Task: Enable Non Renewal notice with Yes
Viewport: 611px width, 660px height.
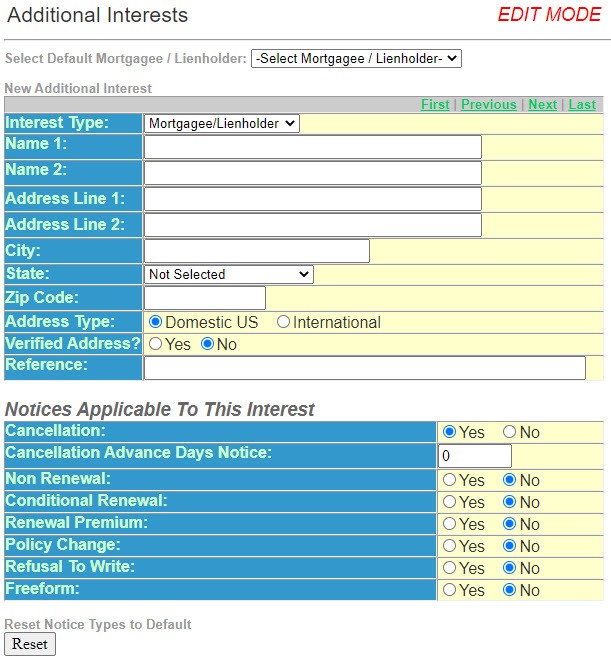Action: (x=450, y=480)
